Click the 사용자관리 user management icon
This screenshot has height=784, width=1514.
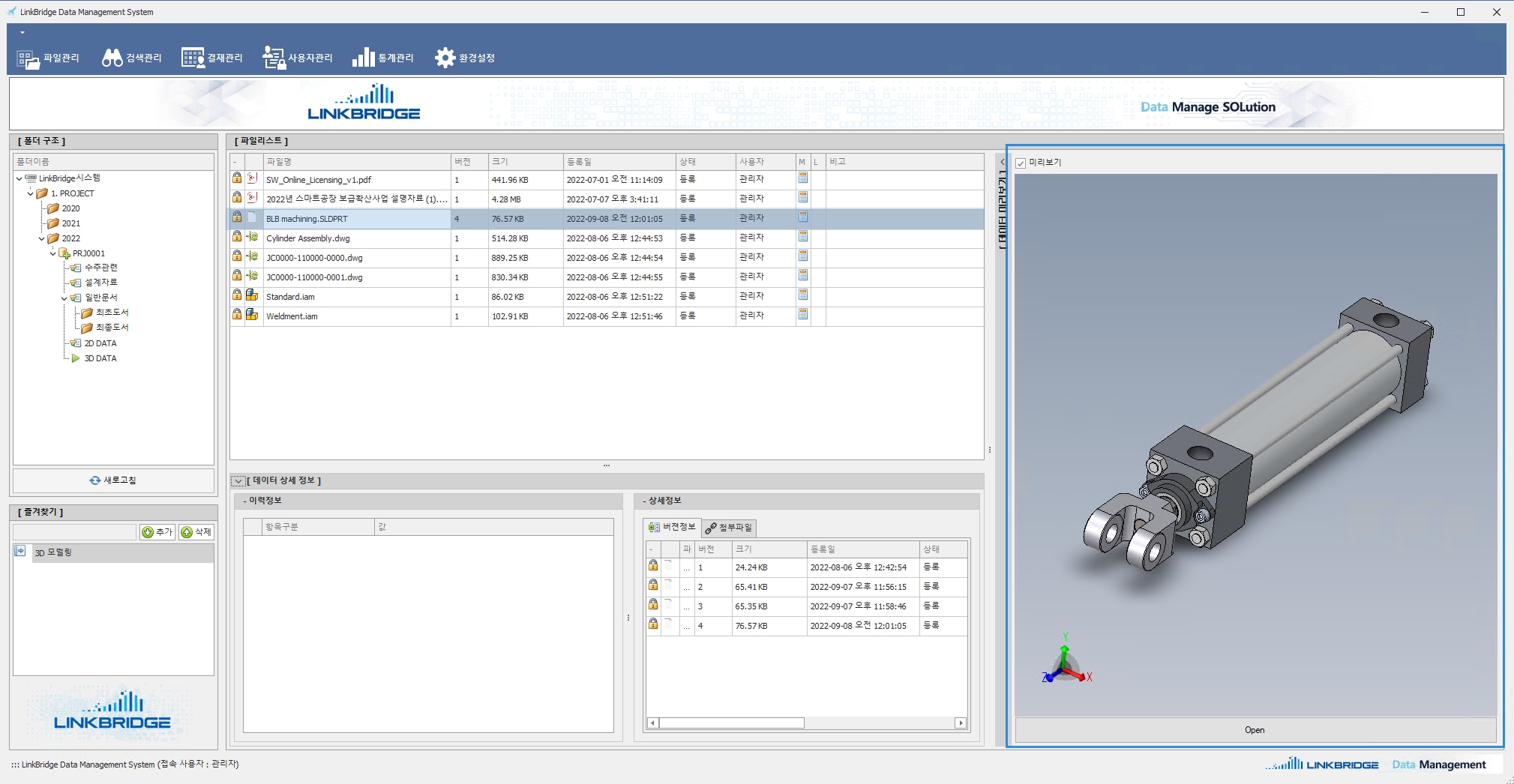pyautogui.click(x=274, y=58)
